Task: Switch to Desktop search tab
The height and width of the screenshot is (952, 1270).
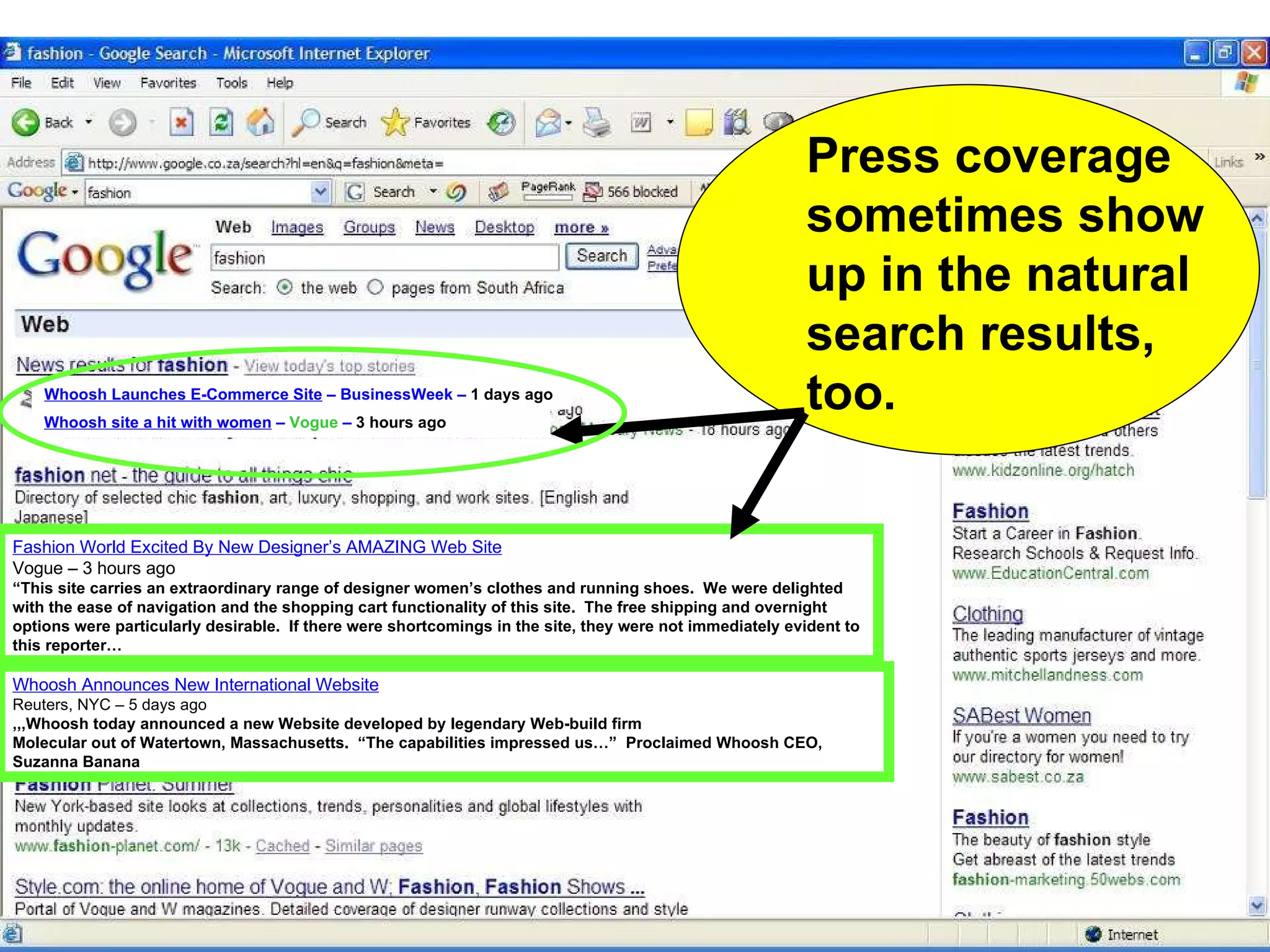Action: [x=505, y=227]
